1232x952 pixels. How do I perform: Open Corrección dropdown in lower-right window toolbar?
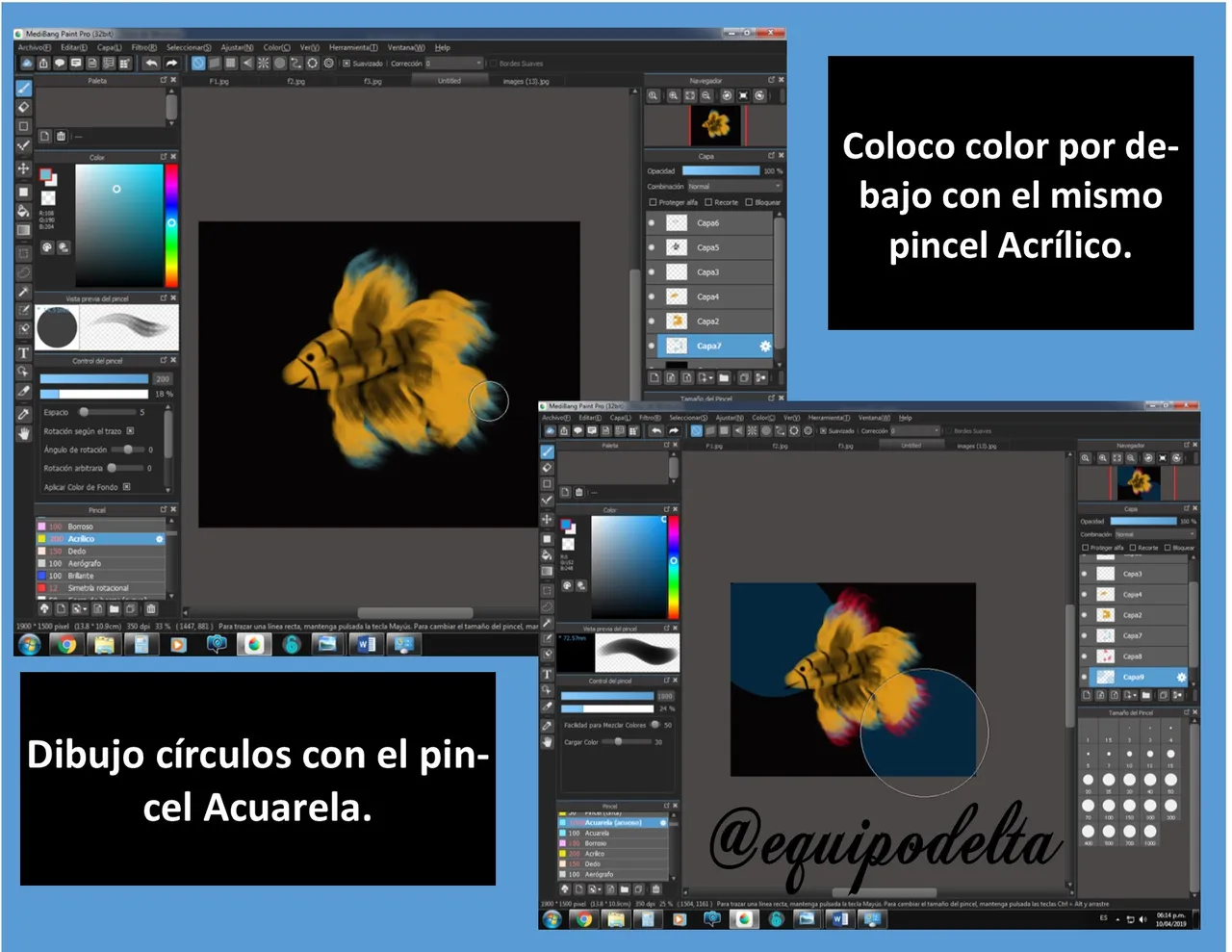914,431
